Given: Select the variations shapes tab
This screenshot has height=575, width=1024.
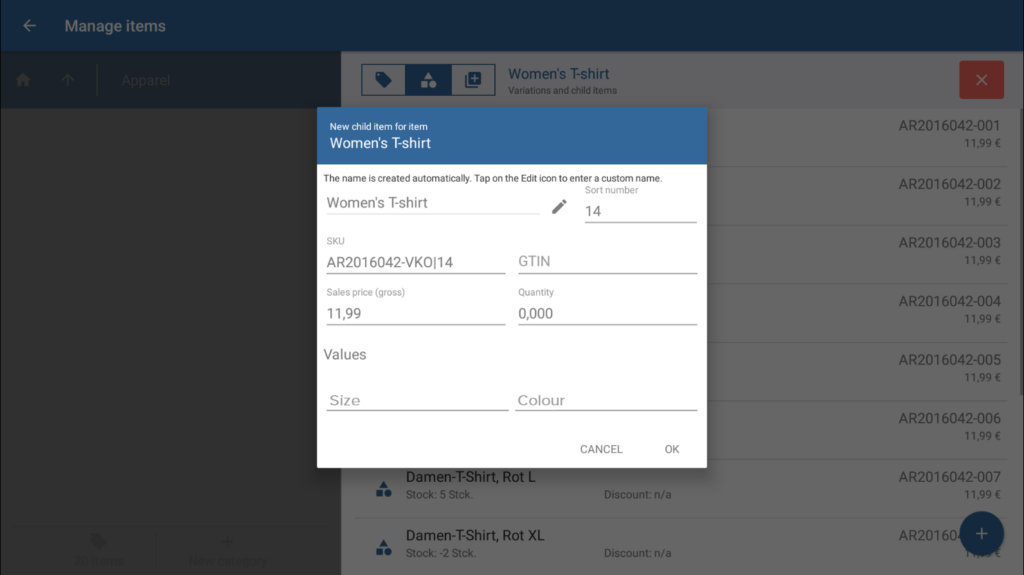Looking at the screenshot, I should (428, 80).
